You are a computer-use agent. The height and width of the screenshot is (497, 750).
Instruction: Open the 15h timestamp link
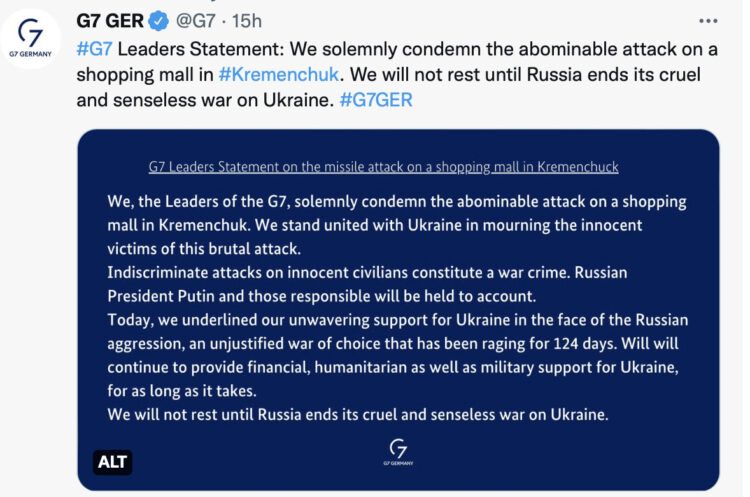point(248,20)
